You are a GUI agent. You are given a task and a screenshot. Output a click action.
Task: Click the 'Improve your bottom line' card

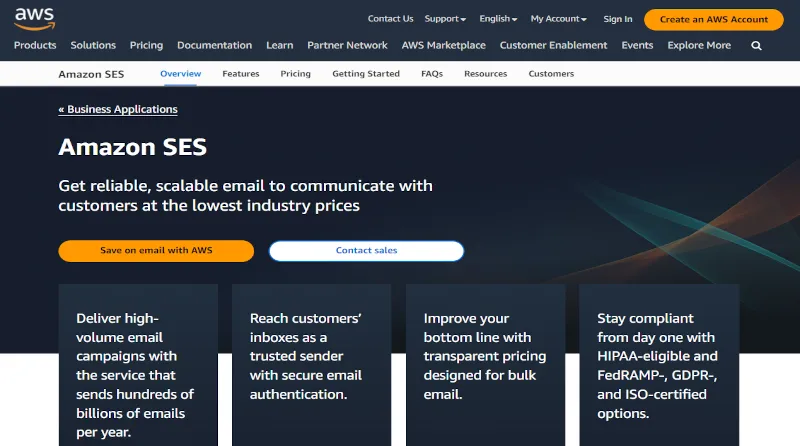coord(485,365)
